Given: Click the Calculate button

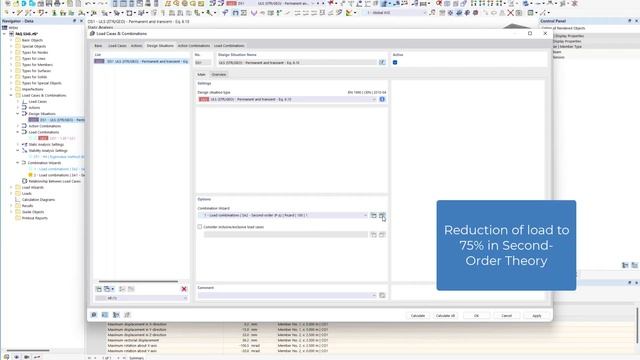Looking at the screenshot, I should pyautogui.click(x=418, y=316).
